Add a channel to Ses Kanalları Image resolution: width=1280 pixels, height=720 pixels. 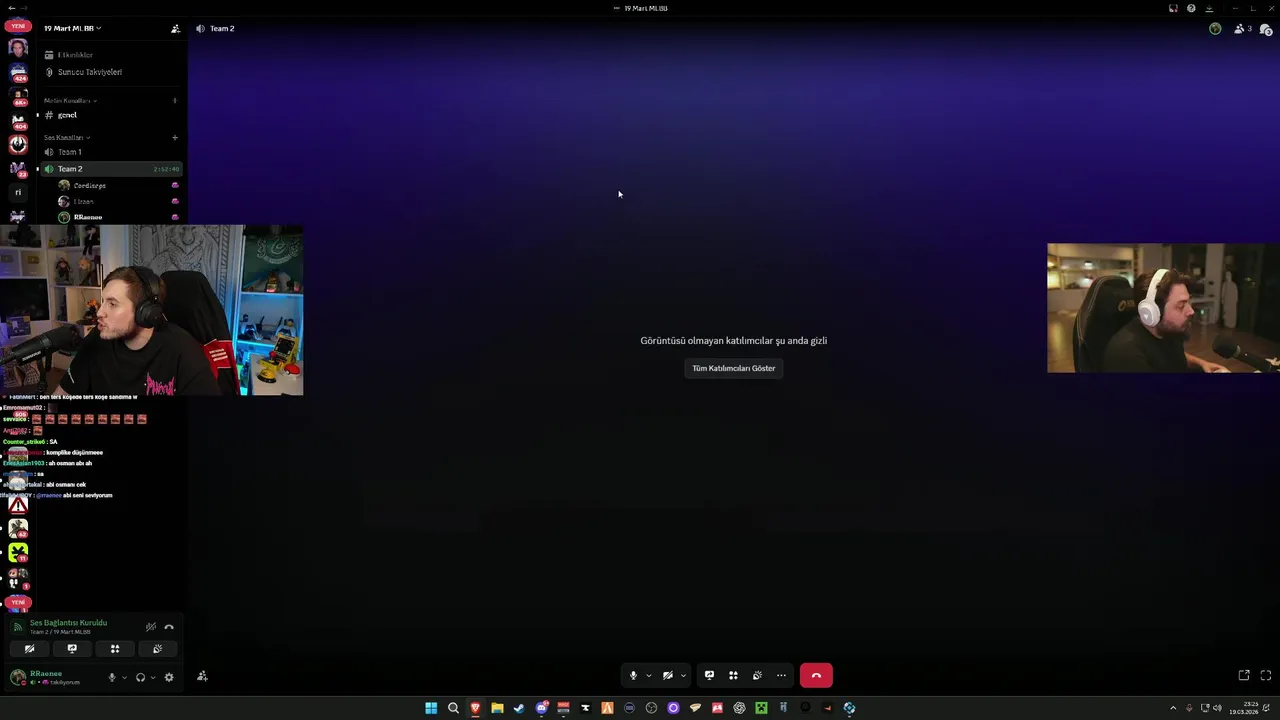pyautogui.click(x=175, y=137)
